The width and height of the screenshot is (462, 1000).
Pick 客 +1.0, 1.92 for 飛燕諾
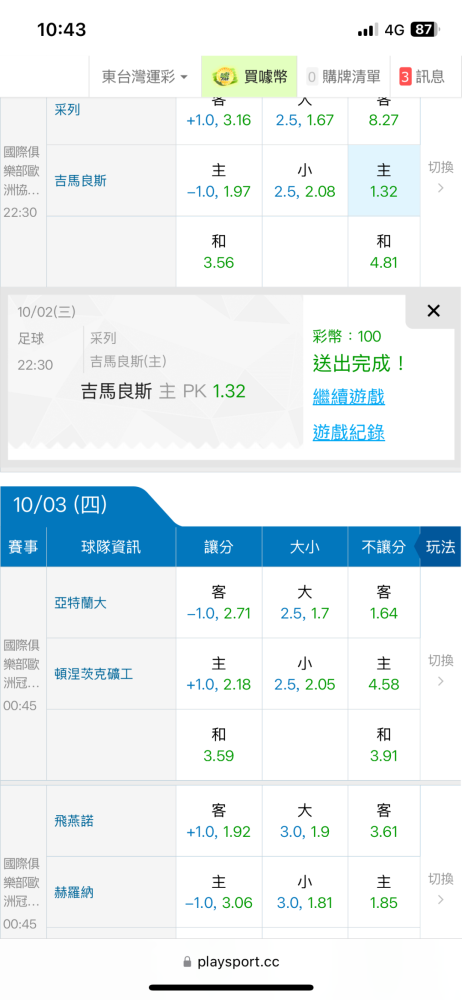(x=219, y=821)
